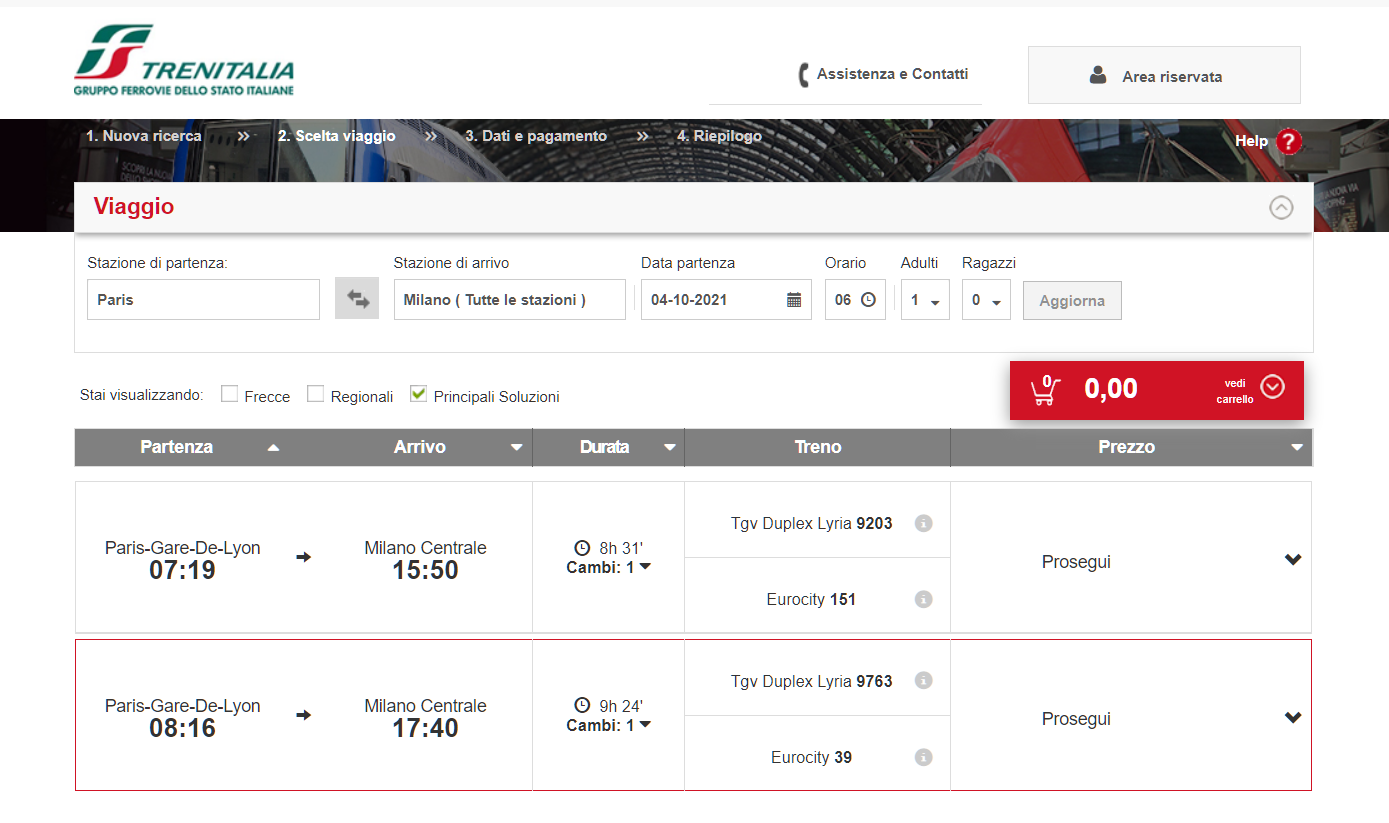Click train name Tgv Duplex Lyria 9203
The width and height of the screenshot is (1389, 823).
(x=812, y=523)
